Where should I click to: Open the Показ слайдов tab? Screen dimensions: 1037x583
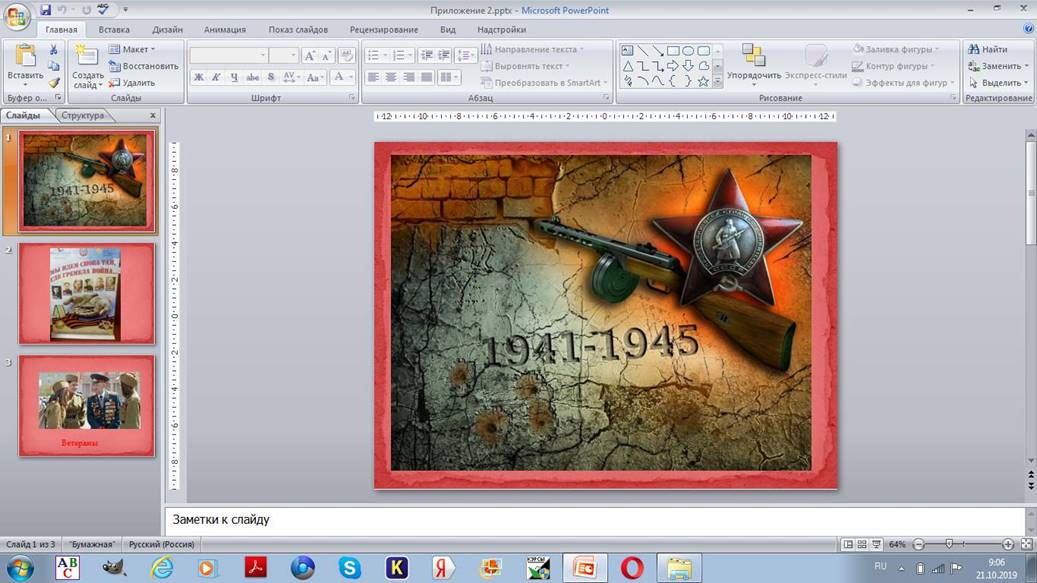pyautogui.click(x=298, y=29)
